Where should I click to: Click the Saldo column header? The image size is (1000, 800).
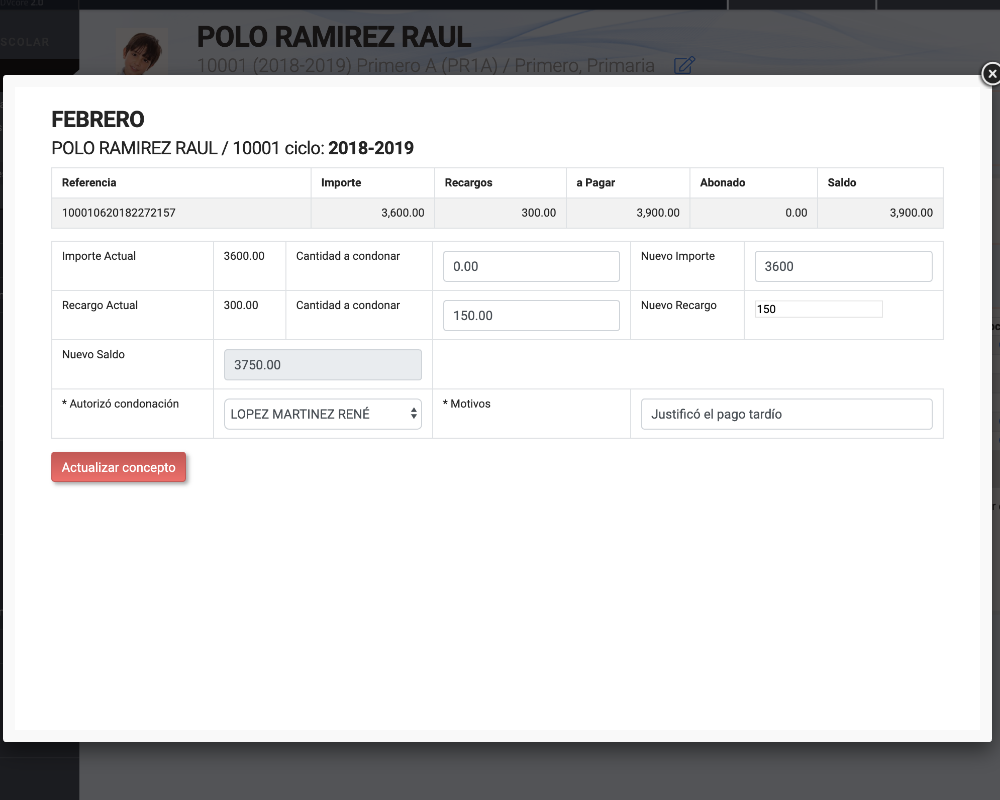click(x=841, y=183)
